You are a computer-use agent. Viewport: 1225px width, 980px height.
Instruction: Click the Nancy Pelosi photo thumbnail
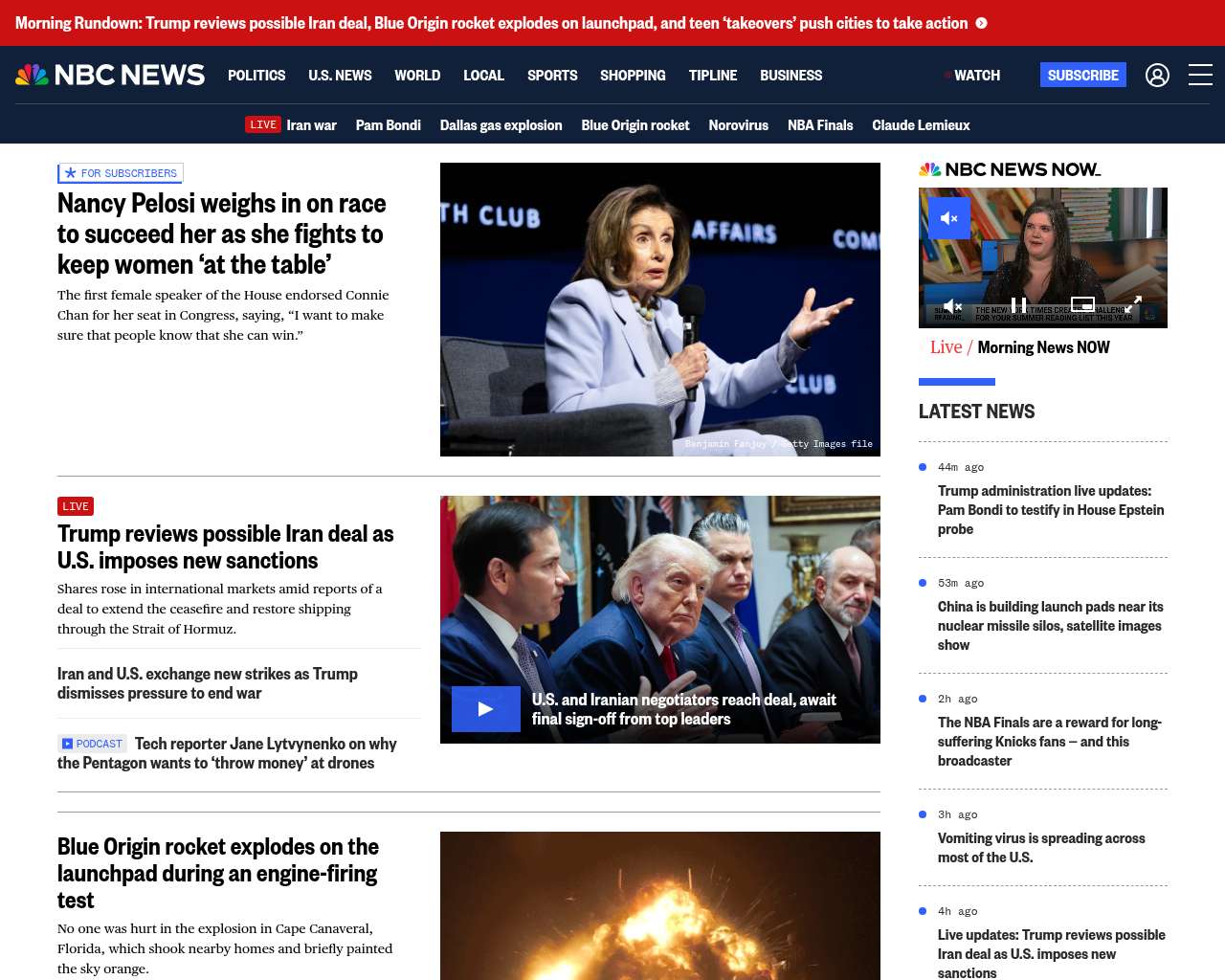tap(660, 309)
